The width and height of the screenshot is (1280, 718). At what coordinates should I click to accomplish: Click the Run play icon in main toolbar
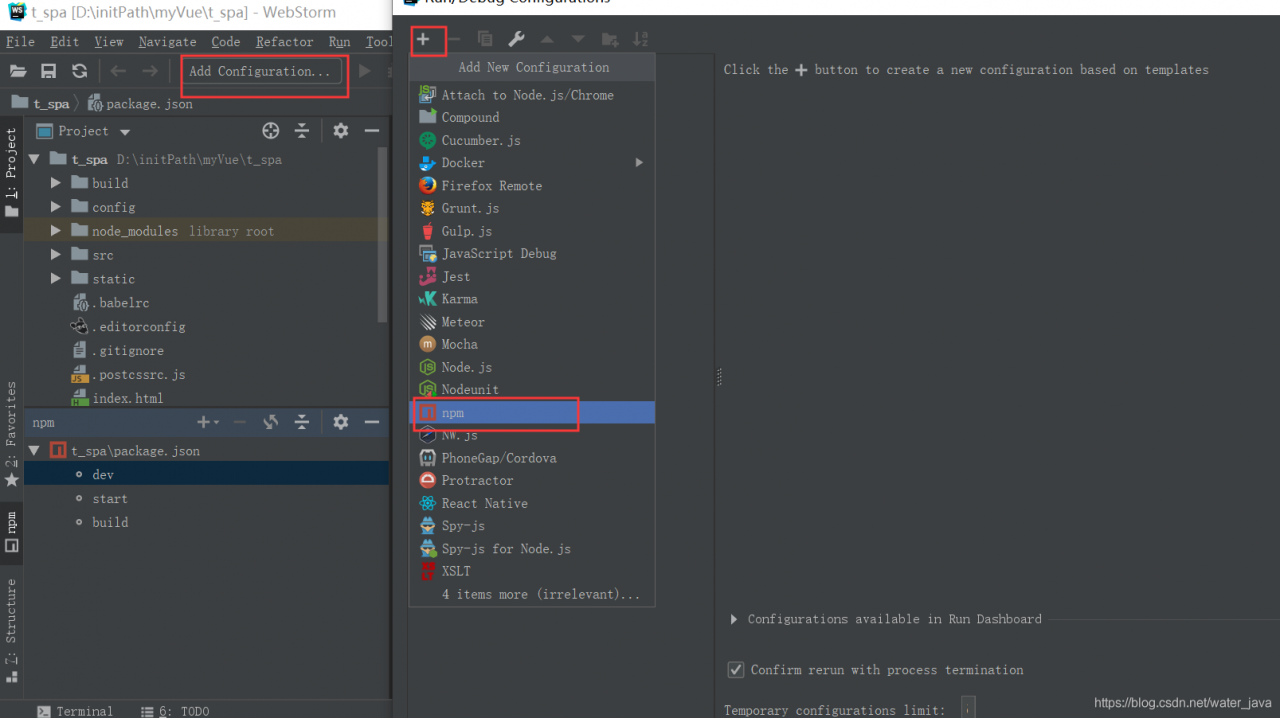tap(365, 71)
